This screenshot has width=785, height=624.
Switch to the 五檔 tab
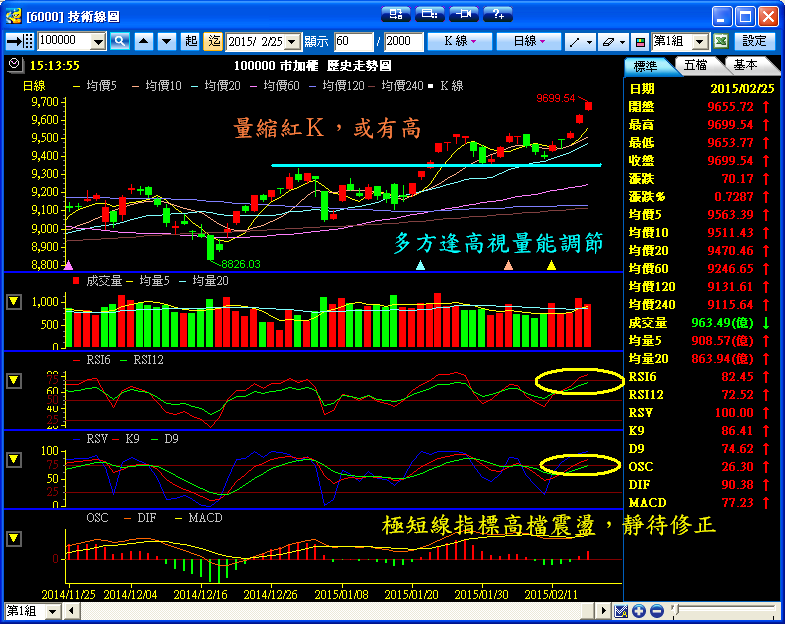tap(696, 65)
